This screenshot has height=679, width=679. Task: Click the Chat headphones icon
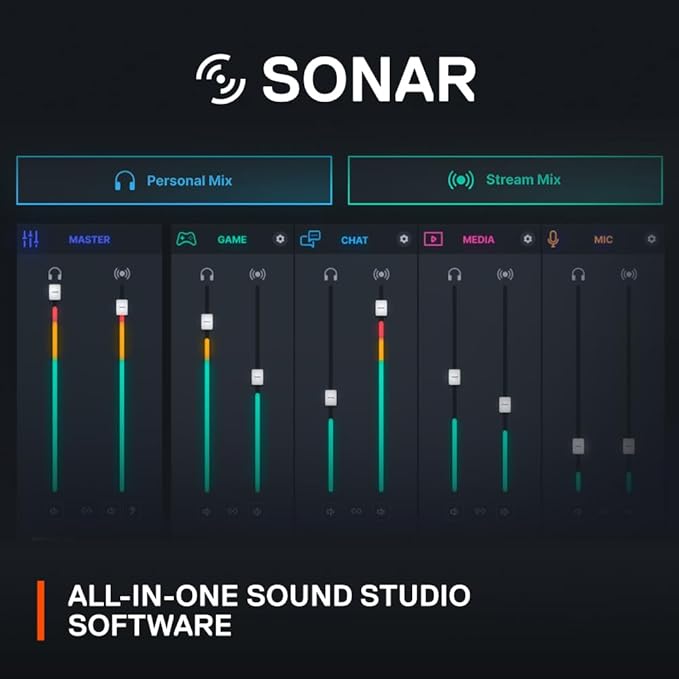tap(331, 274)
